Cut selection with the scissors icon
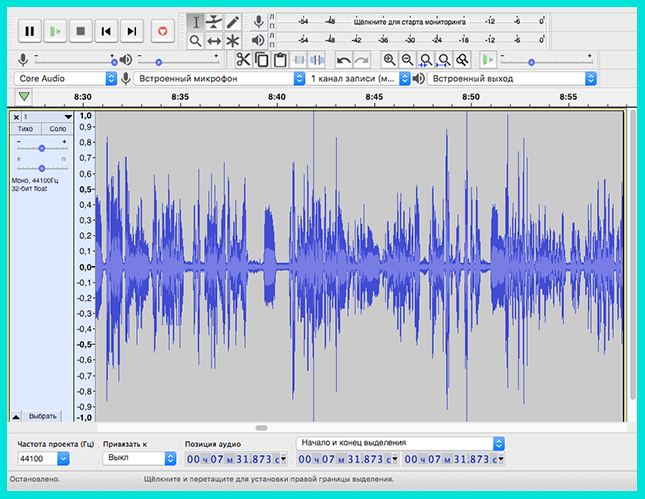This screenshot has width=645, height=499. click(x=243, y=60)
